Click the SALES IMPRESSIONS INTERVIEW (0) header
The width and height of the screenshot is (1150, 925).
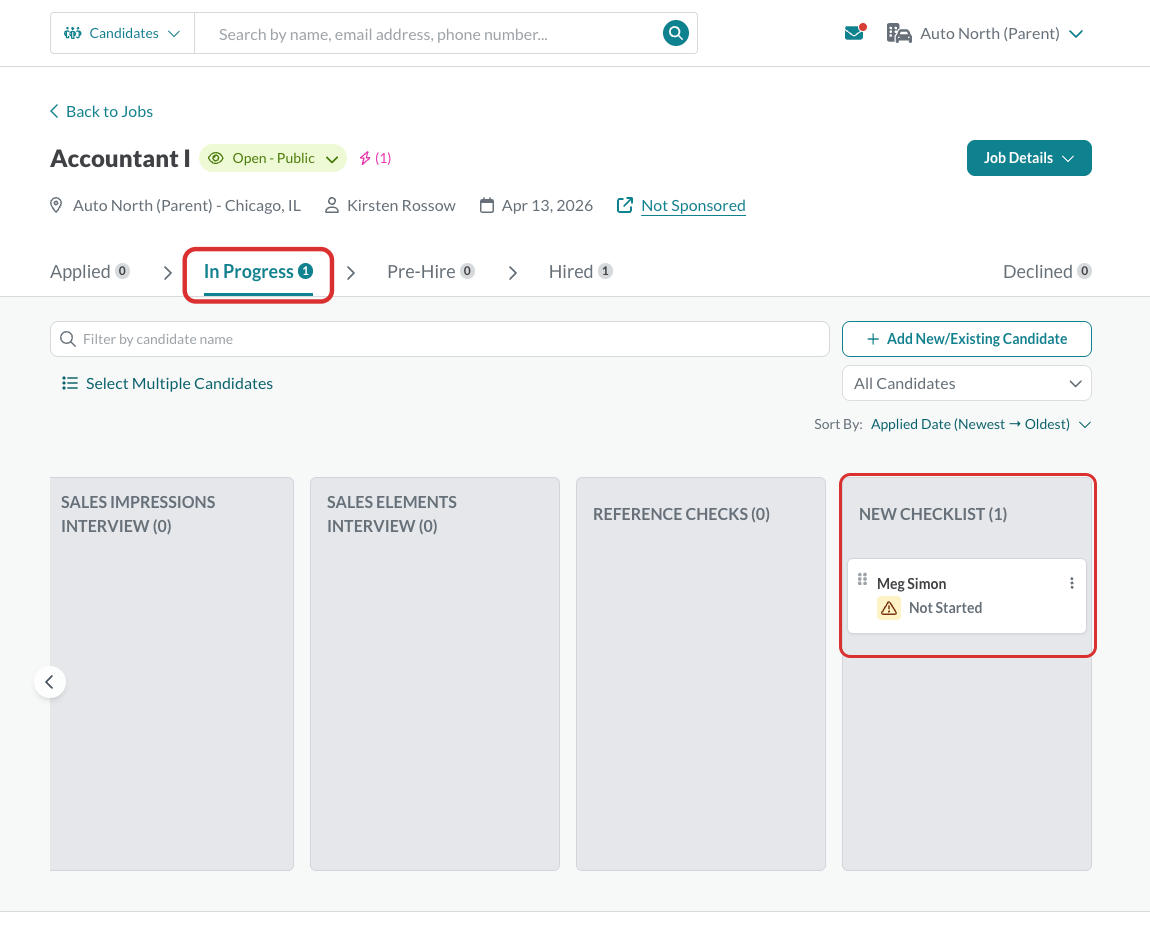[x=138, y=514]
